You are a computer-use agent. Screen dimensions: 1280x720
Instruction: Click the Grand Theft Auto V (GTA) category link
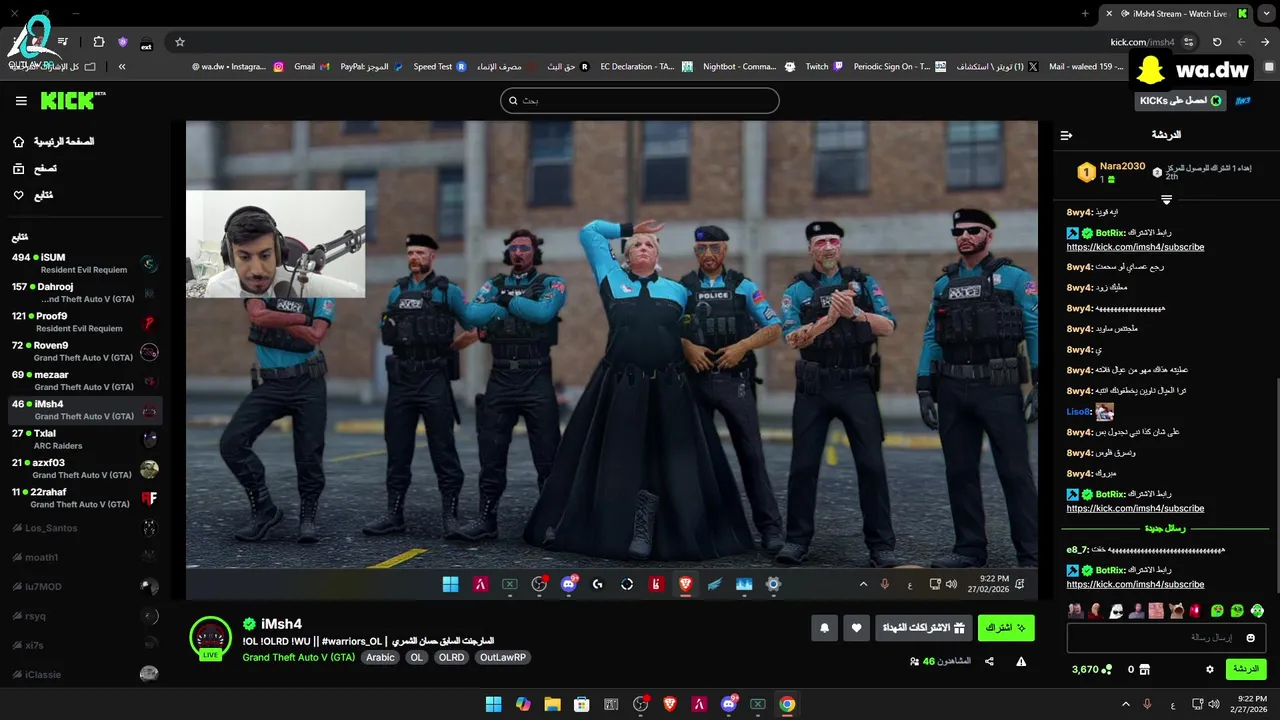[299, 657]
